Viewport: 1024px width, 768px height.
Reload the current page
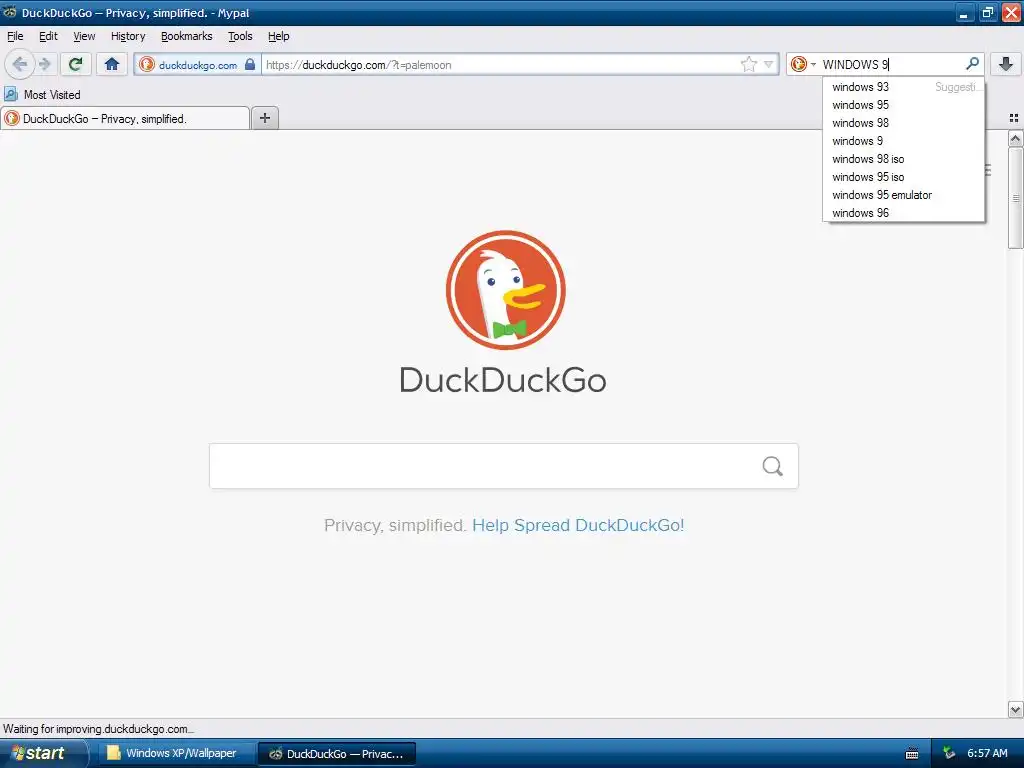[76, 64]
